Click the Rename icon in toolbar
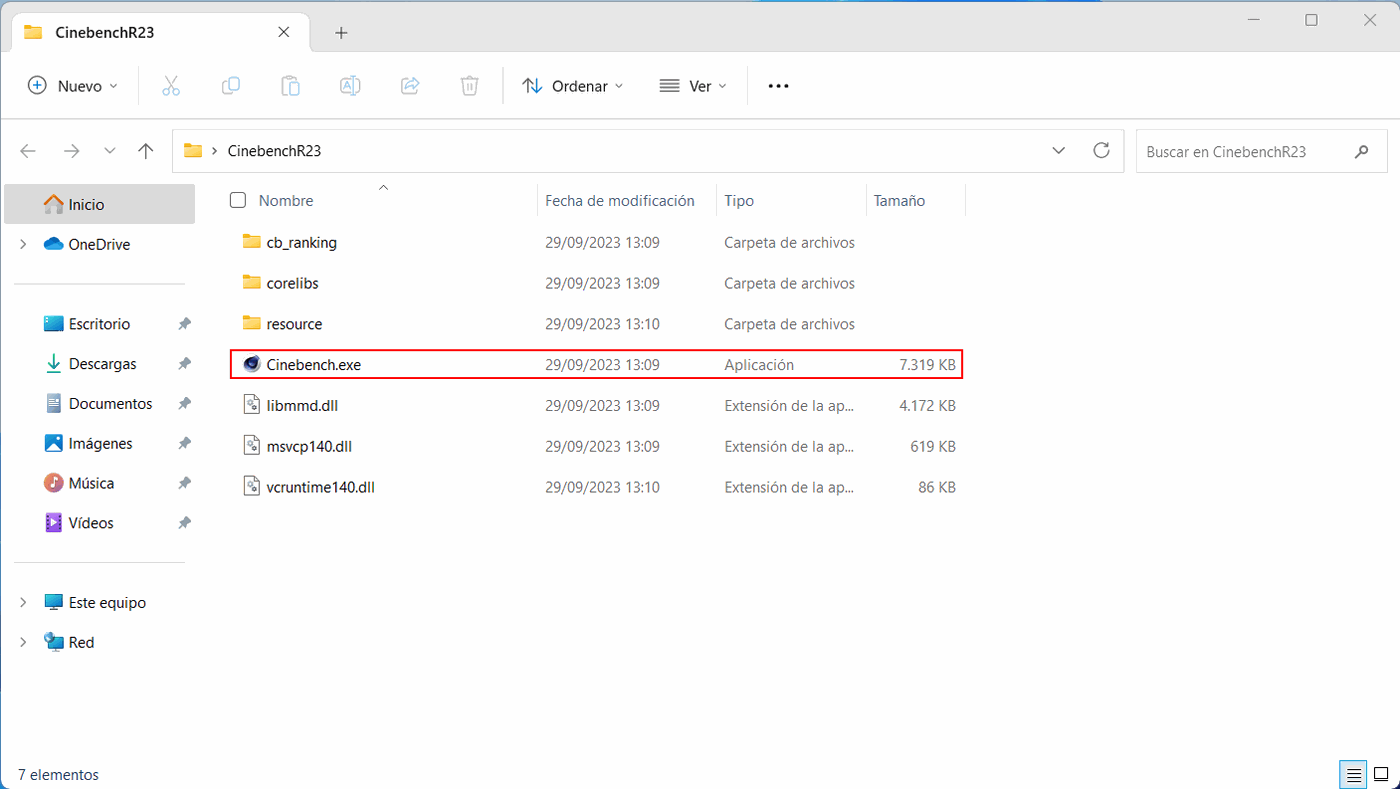This screenshot has width=1400, height=789. [x=350, y=86]
